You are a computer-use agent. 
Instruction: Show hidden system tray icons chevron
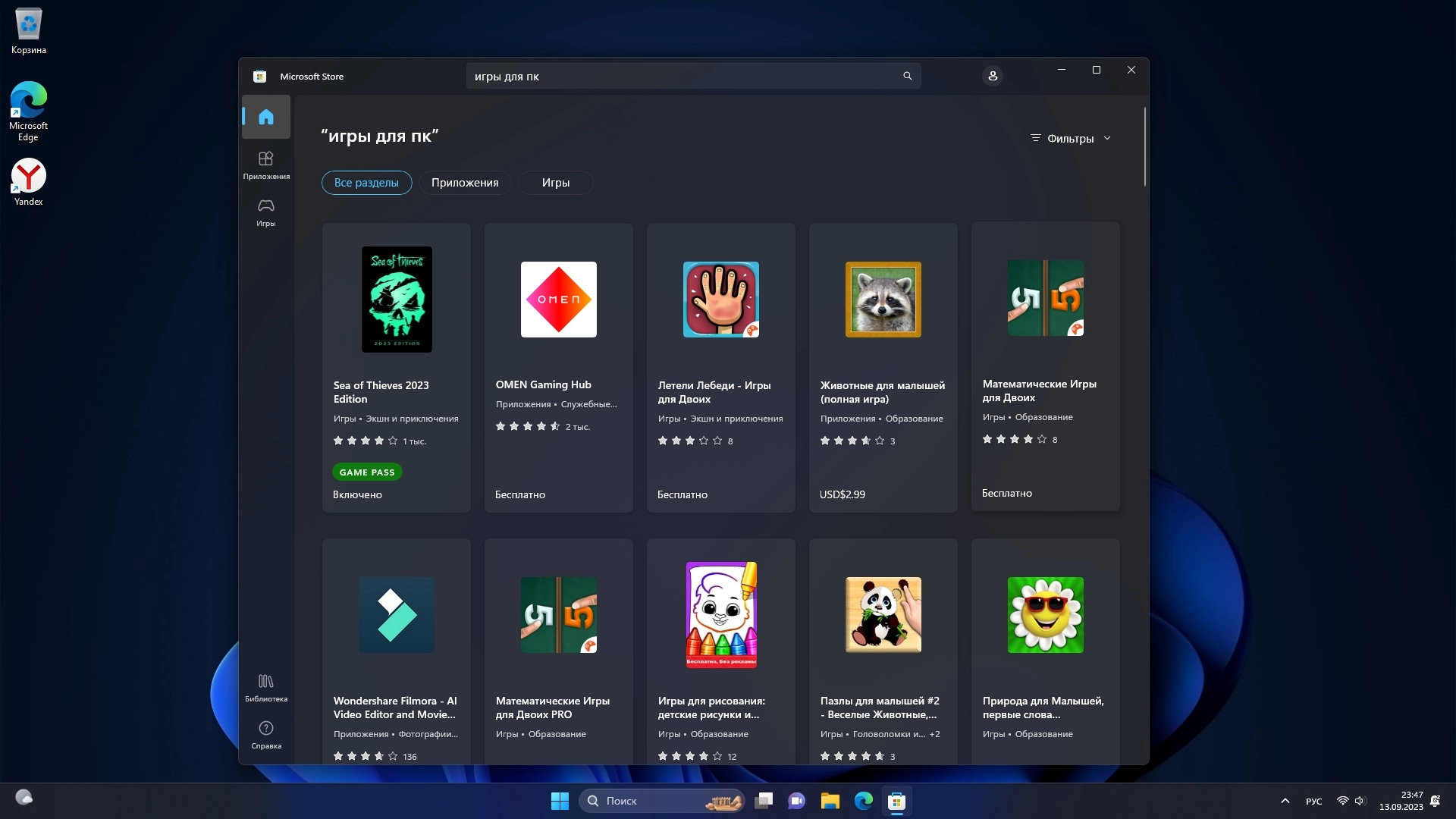(x=1285, y=801)
